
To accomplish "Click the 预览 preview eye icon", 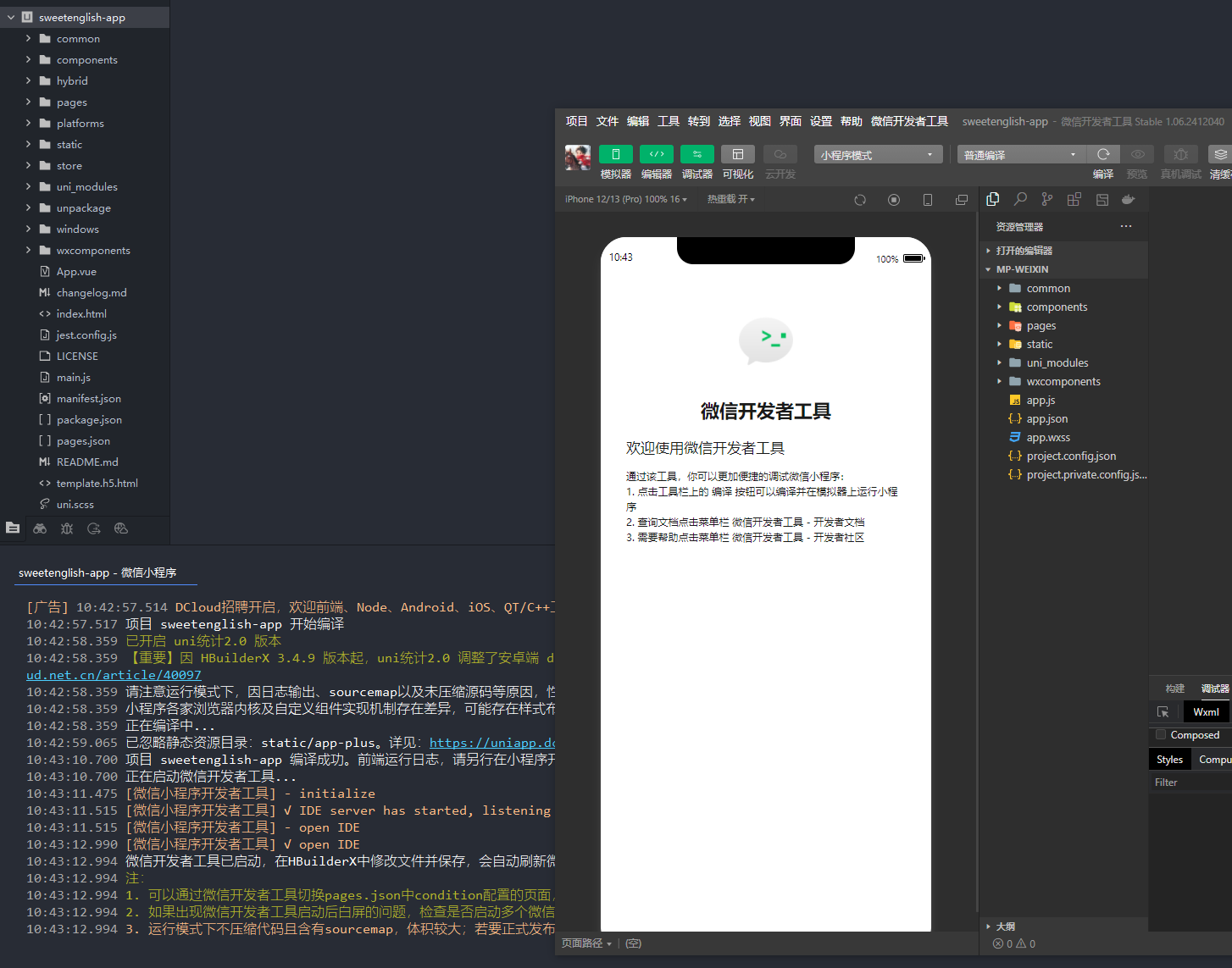I will (1138, 154).
